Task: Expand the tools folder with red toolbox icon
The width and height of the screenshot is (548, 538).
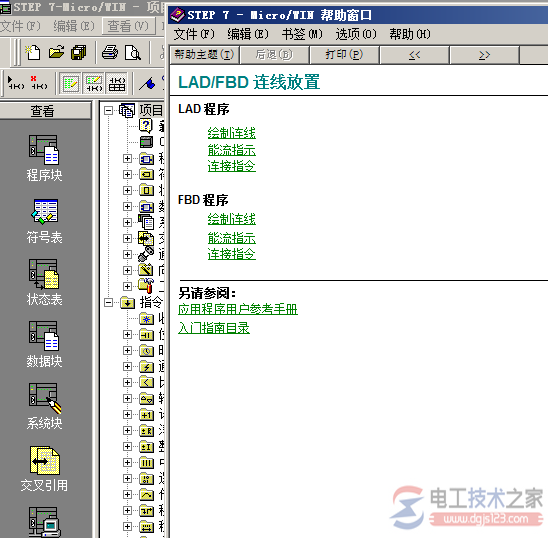Action: pyautogui.click(x=127, y=286)
